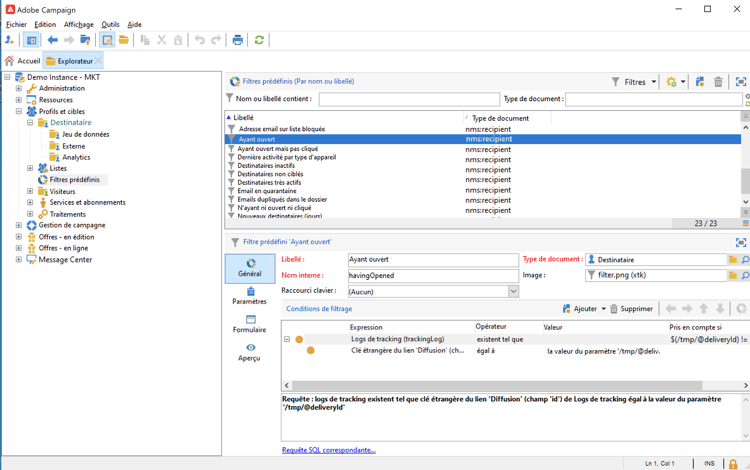Click the explorer search view icon
750x470 pixels.
[108, 40]
